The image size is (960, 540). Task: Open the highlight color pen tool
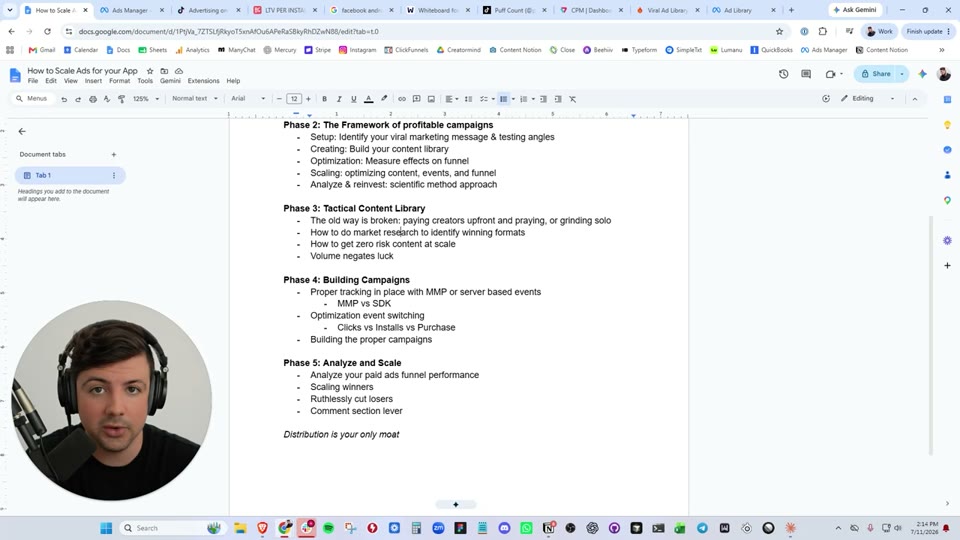coord(384,99)
